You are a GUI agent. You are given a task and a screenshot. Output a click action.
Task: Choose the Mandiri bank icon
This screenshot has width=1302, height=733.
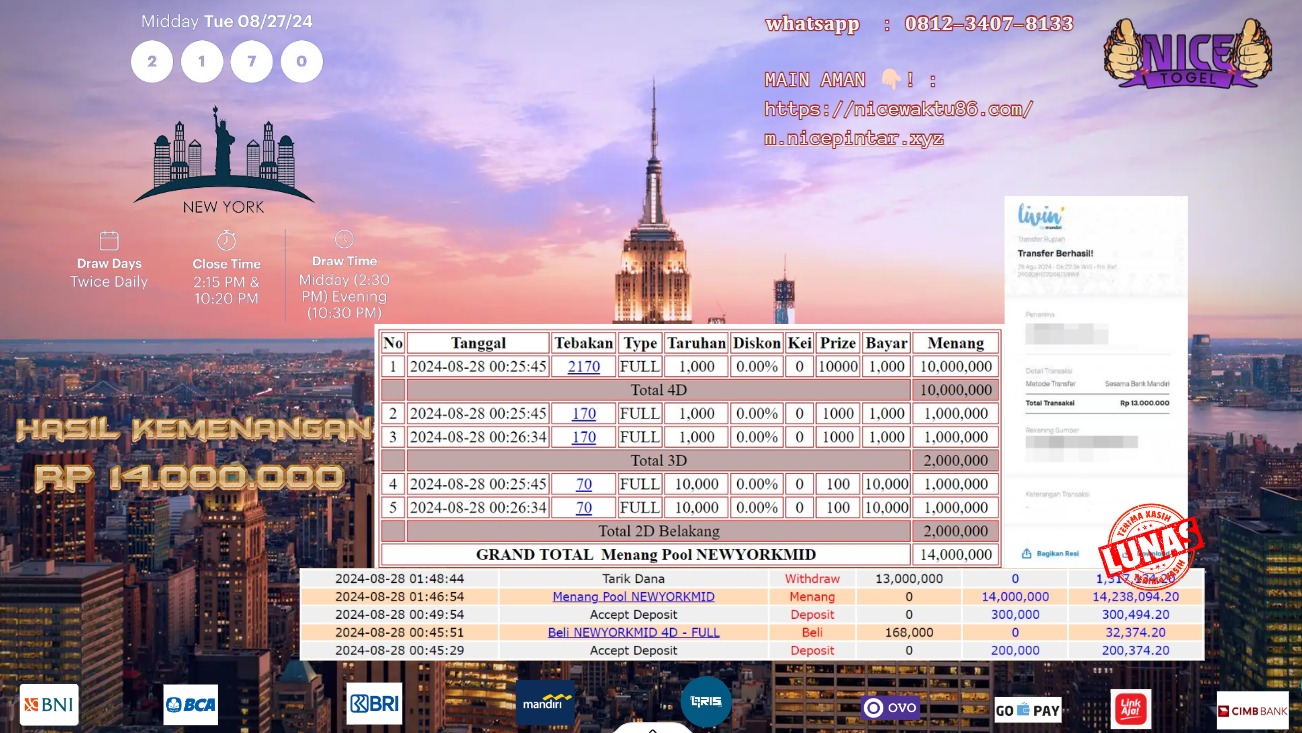(546, 703)
